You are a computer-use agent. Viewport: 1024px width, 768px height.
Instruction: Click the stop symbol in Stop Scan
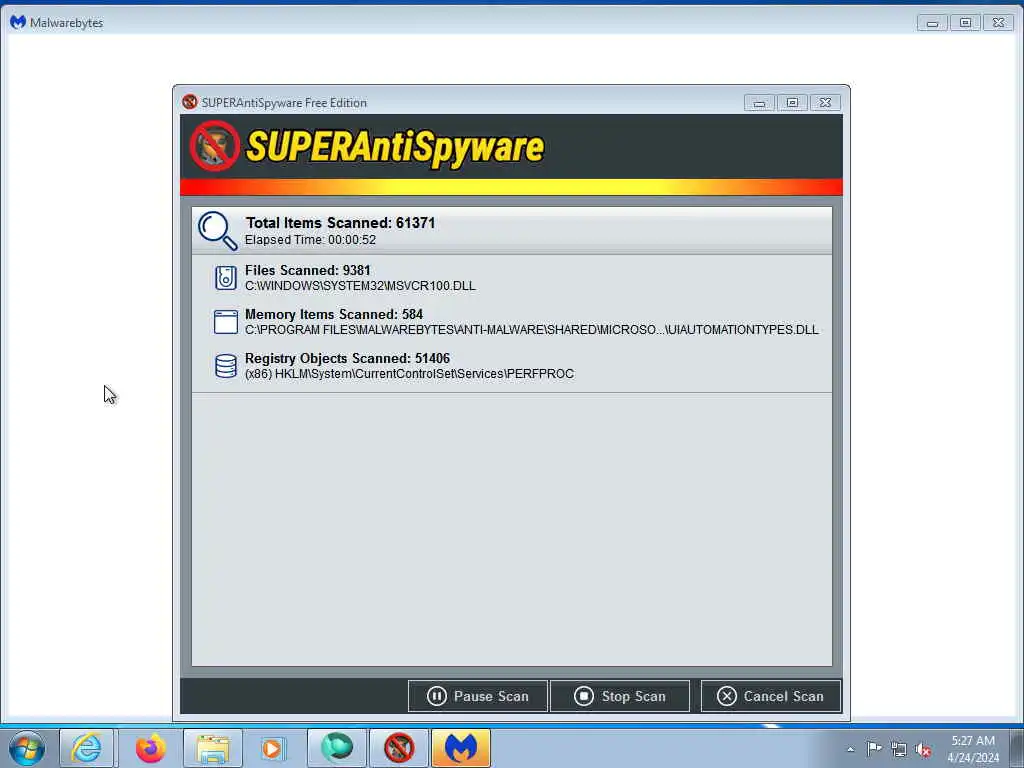(x=584, y=696)
